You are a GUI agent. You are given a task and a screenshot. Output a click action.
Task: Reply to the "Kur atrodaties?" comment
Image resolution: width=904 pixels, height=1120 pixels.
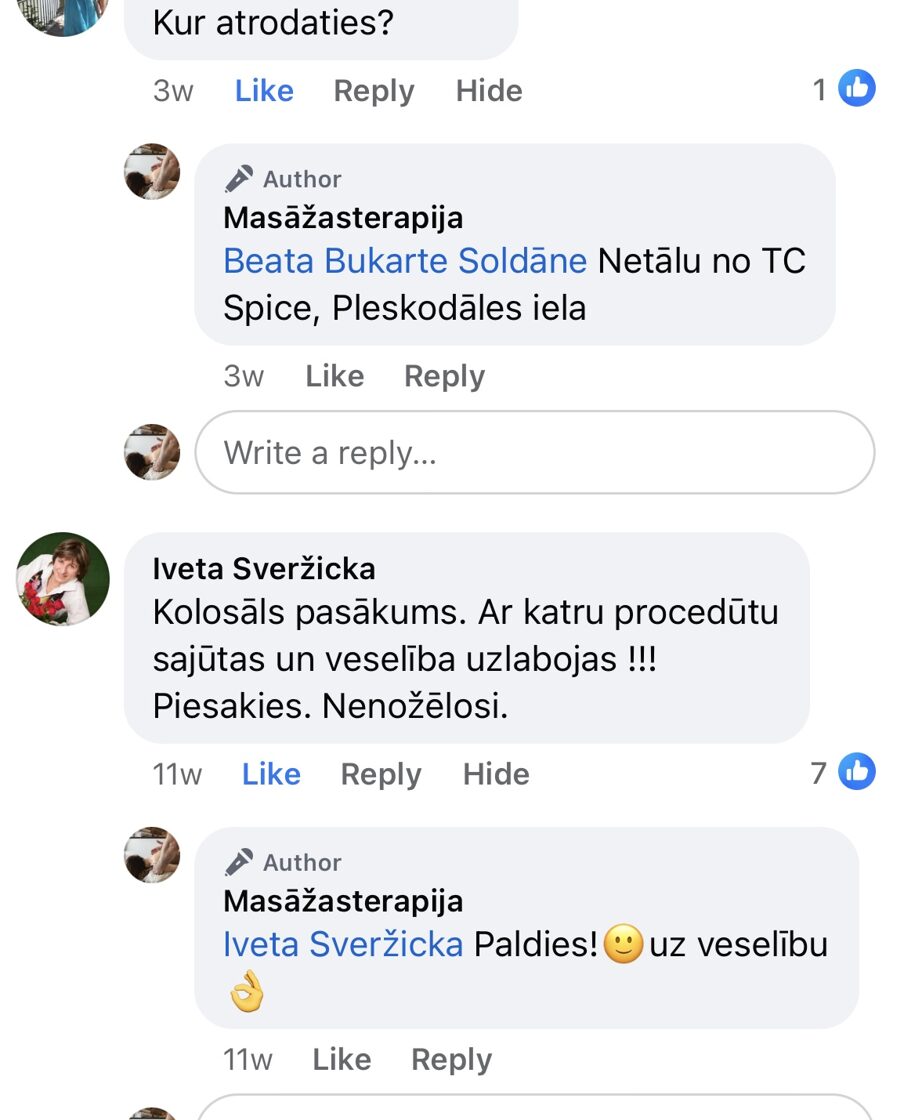click(374, 91)
